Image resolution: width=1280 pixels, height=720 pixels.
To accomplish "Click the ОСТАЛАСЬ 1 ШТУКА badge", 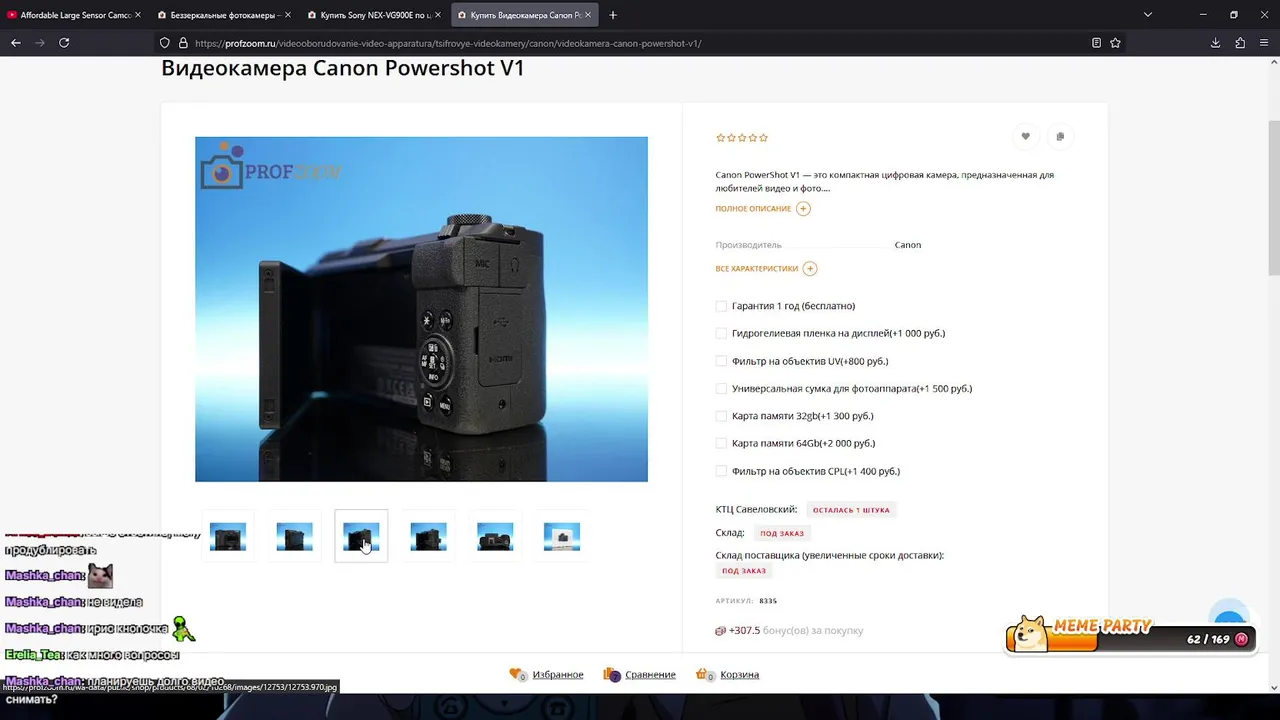I will [x=851, y=510].
